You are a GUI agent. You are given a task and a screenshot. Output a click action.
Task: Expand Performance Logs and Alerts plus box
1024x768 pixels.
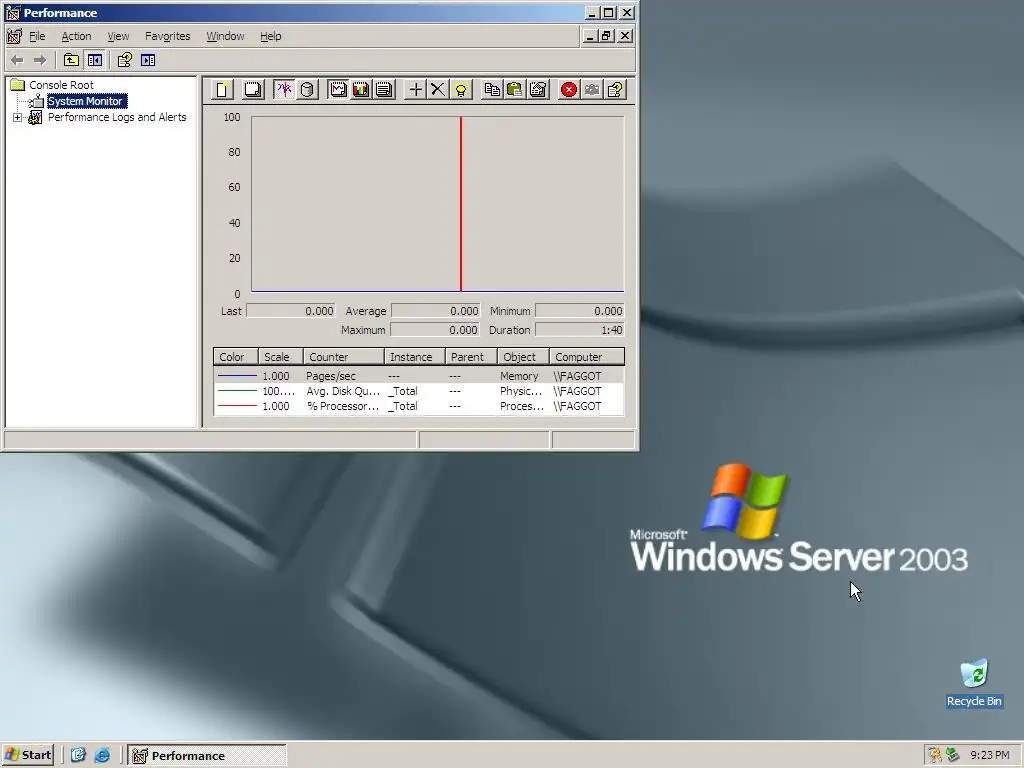18,117
